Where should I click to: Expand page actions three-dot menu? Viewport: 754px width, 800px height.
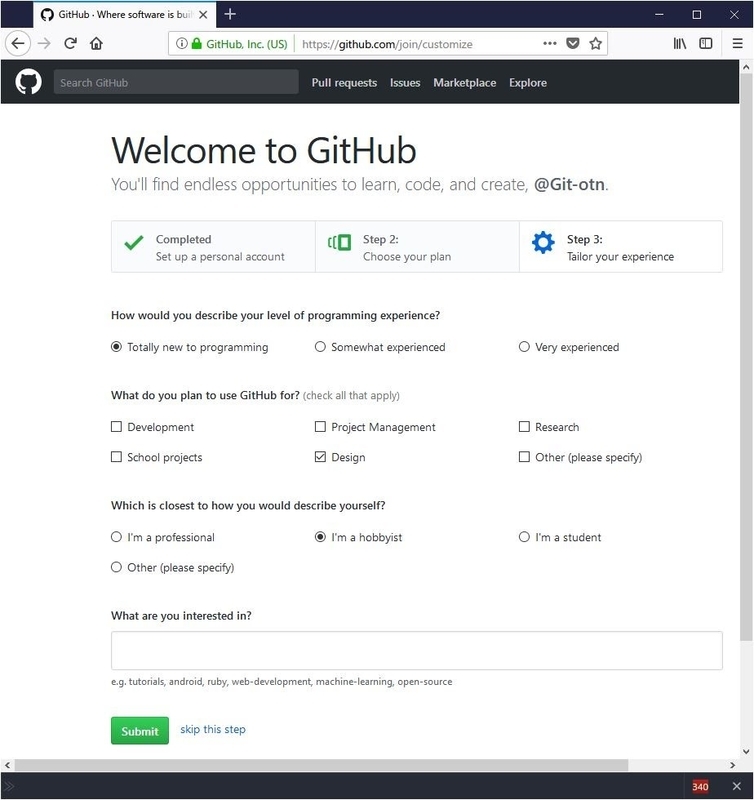coord(550,44)
